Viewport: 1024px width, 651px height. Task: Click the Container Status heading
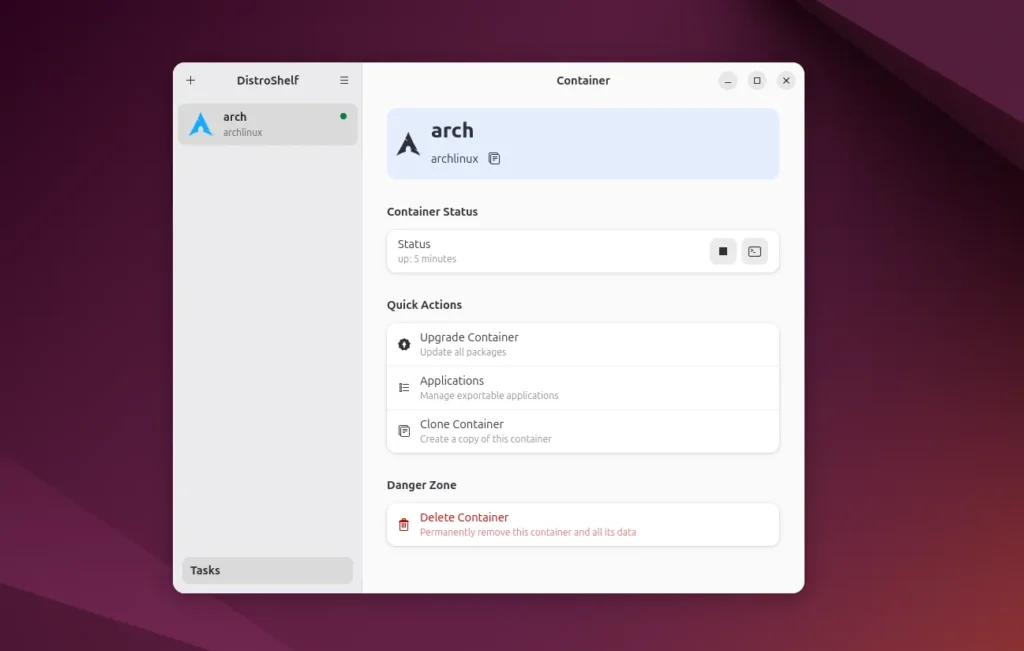432,212
